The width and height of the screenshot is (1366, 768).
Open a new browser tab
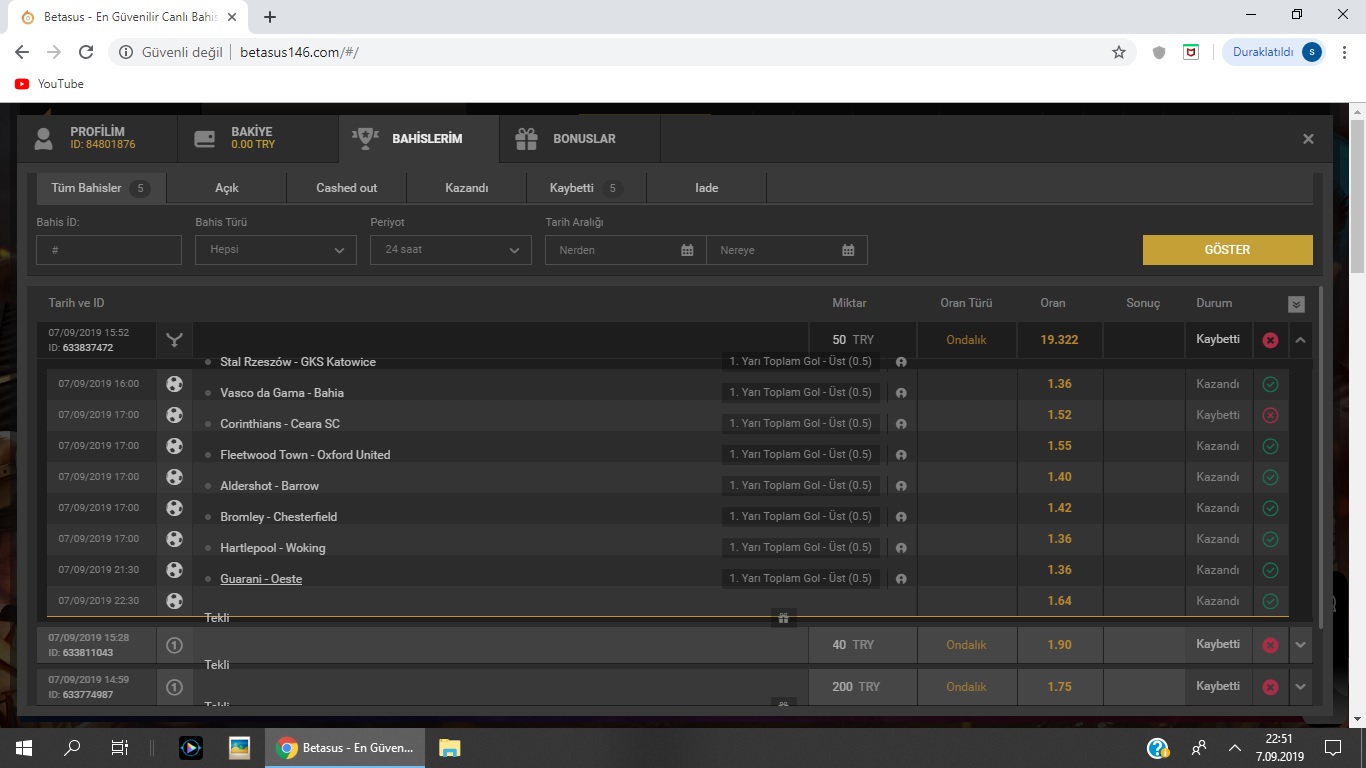(270, 17)
